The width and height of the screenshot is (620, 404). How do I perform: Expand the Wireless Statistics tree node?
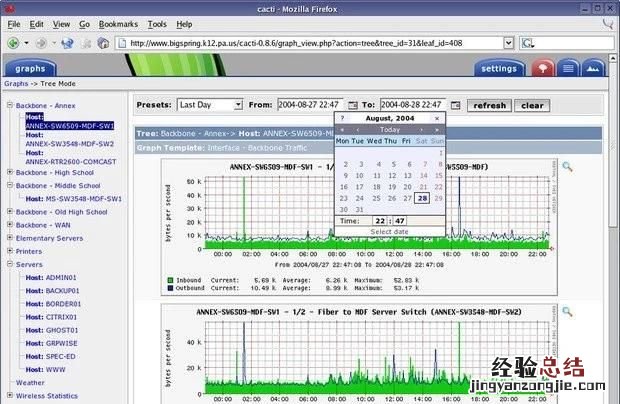click(x=9, y=396)
